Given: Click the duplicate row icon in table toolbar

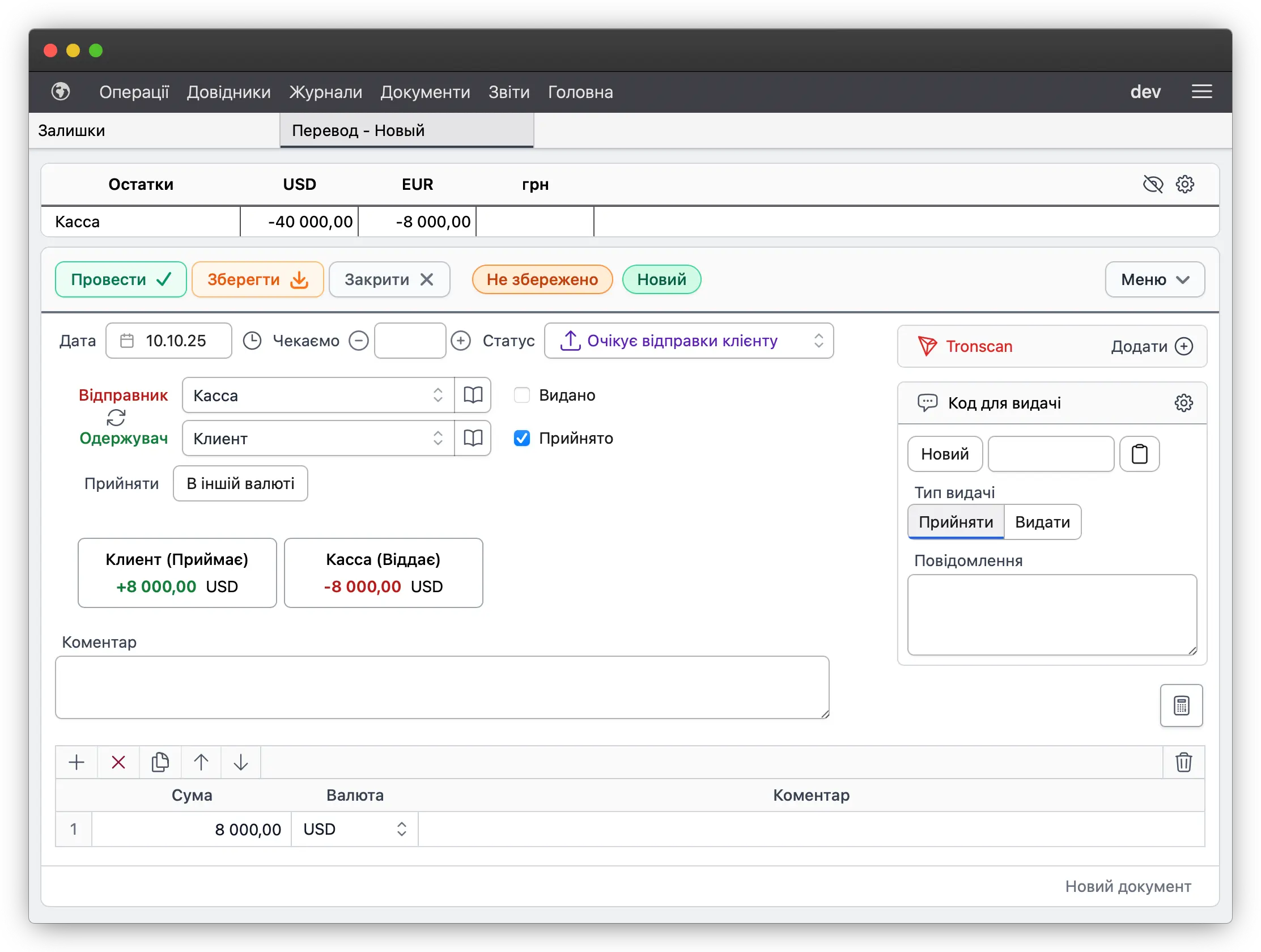Looking at the screenshot, I should (x=160, y=762).
